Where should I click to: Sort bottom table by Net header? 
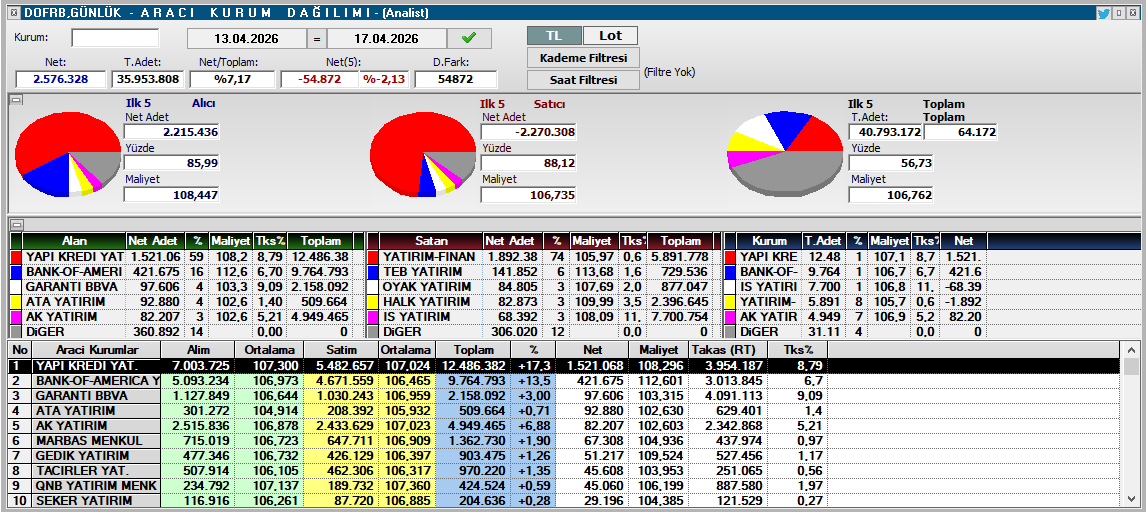592,350
